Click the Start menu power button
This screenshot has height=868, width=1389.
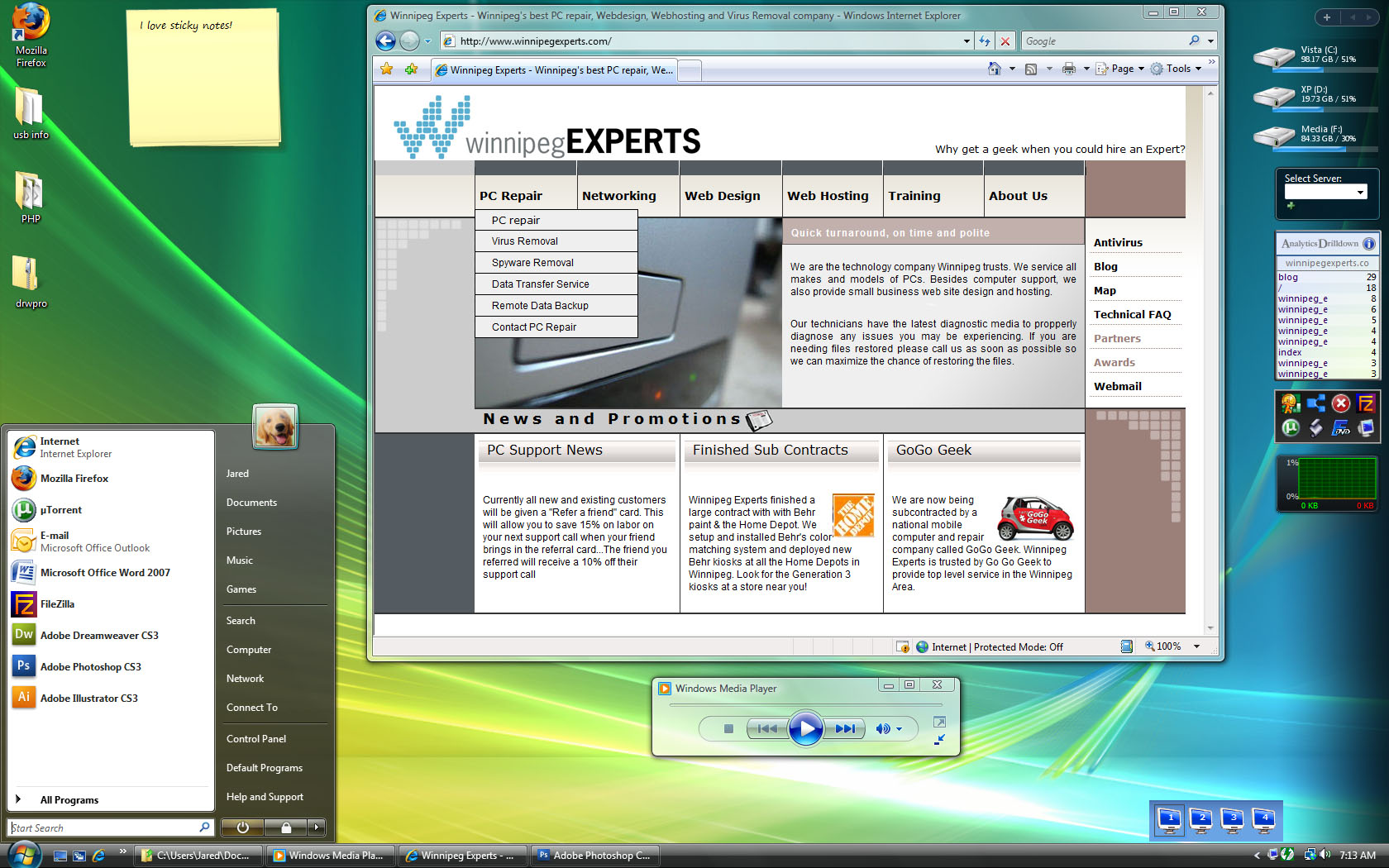coord(242,827)
